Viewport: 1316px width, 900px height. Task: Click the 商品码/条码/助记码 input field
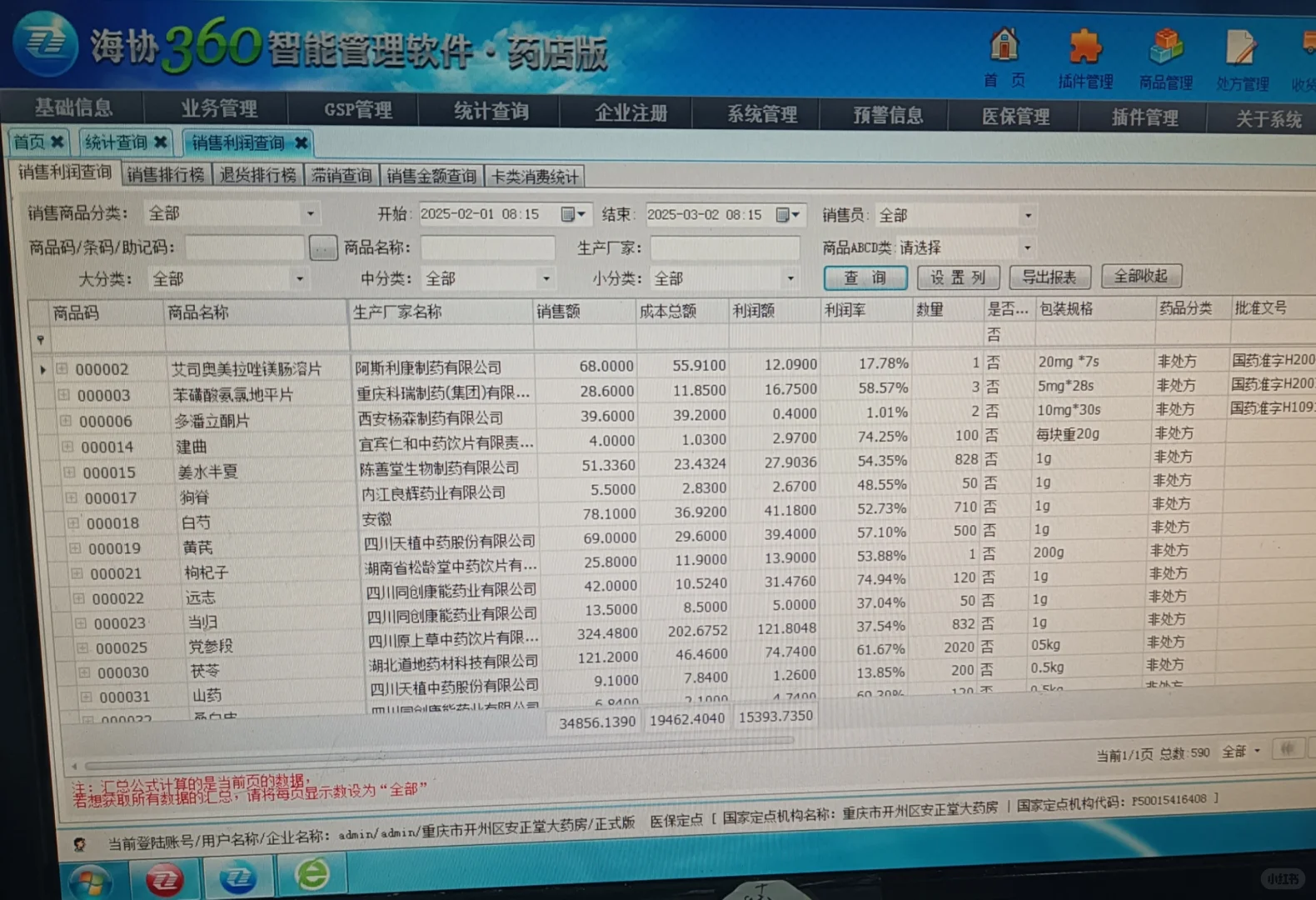[x=245, y=247]
